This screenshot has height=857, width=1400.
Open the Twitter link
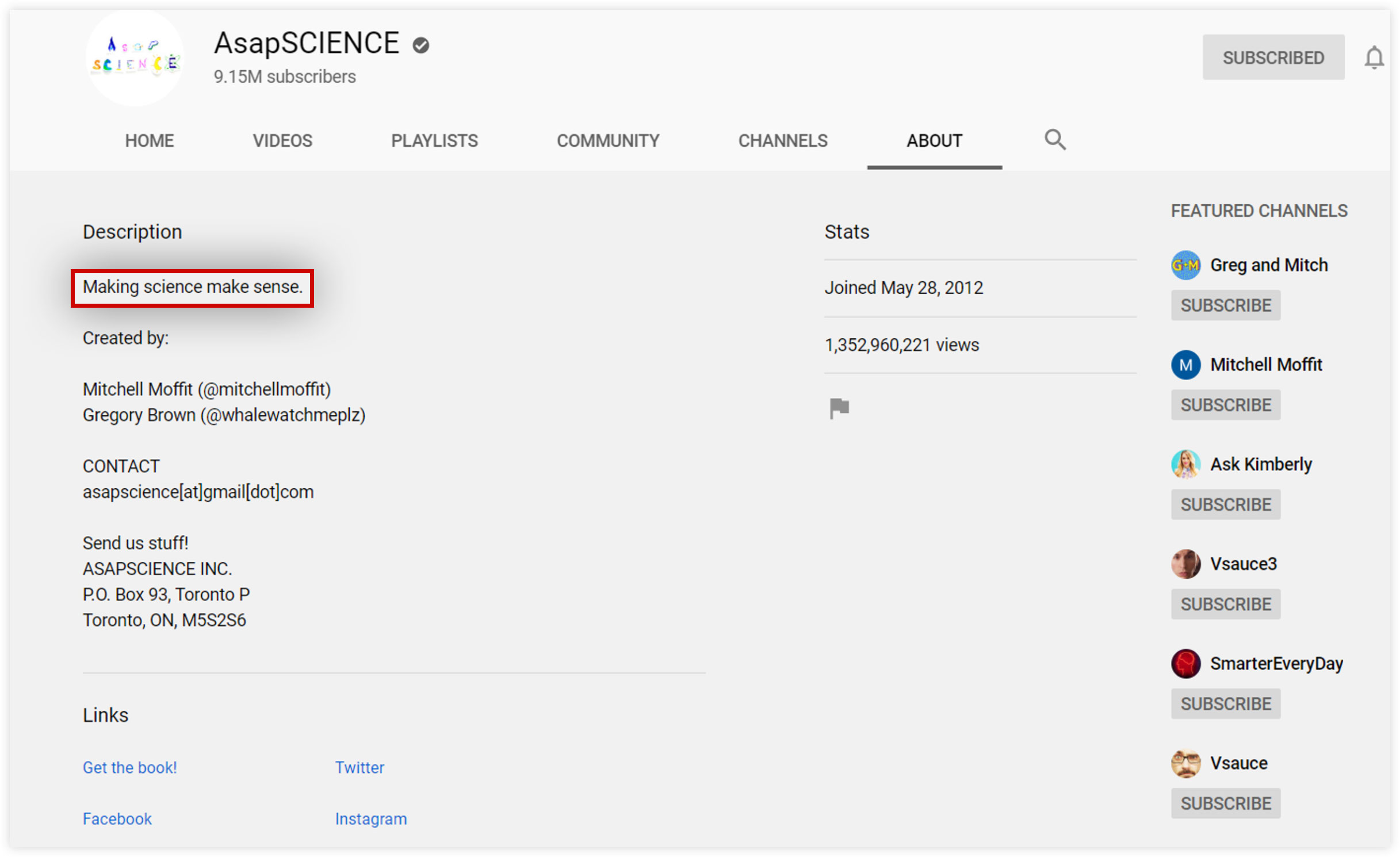coord(359,767)
